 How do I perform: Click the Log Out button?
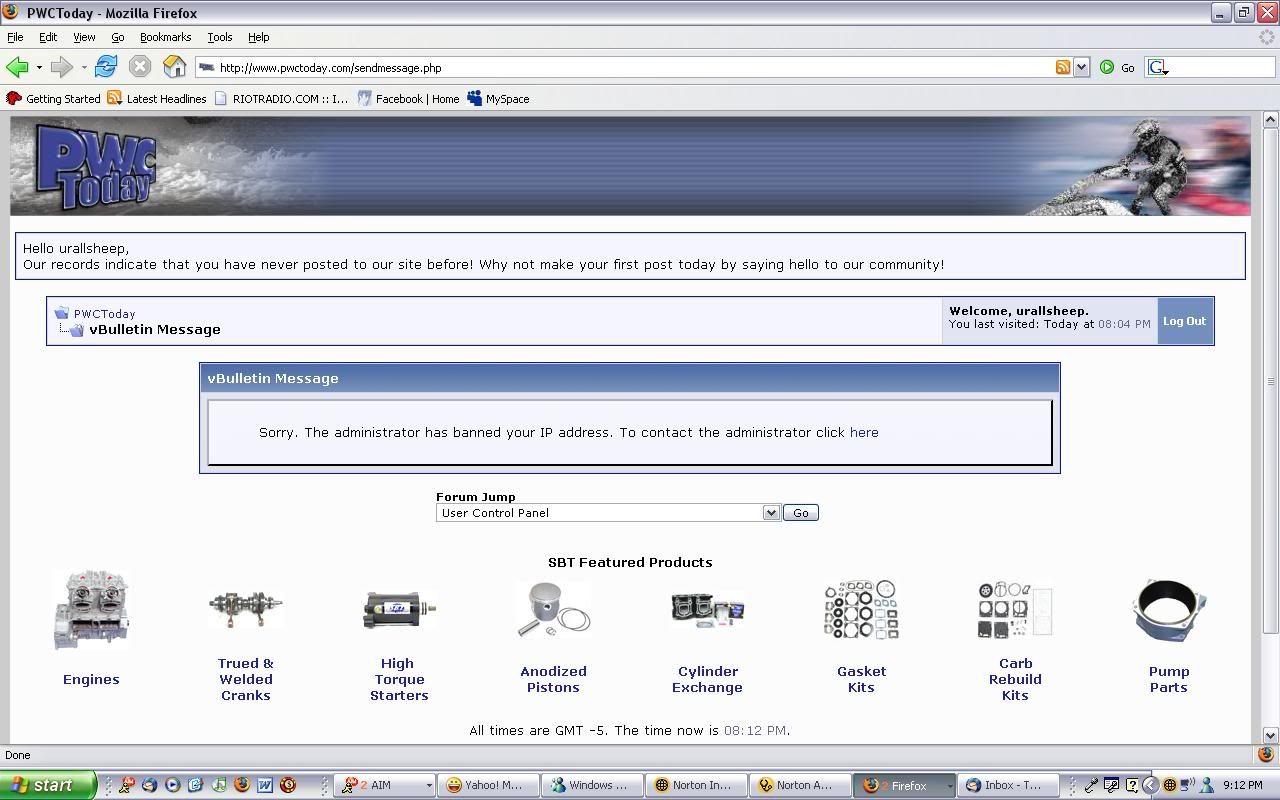(x=1184, y=321)
